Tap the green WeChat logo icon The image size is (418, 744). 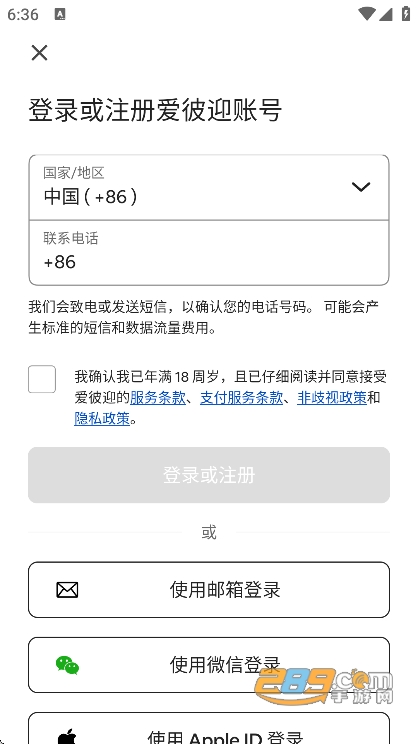pos(67,665)
